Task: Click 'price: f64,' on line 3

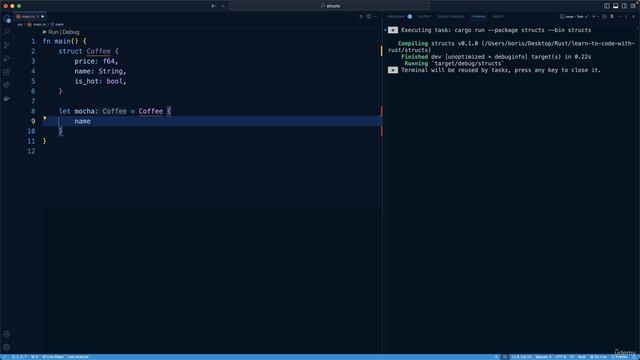Action: (x=96, y=61)
